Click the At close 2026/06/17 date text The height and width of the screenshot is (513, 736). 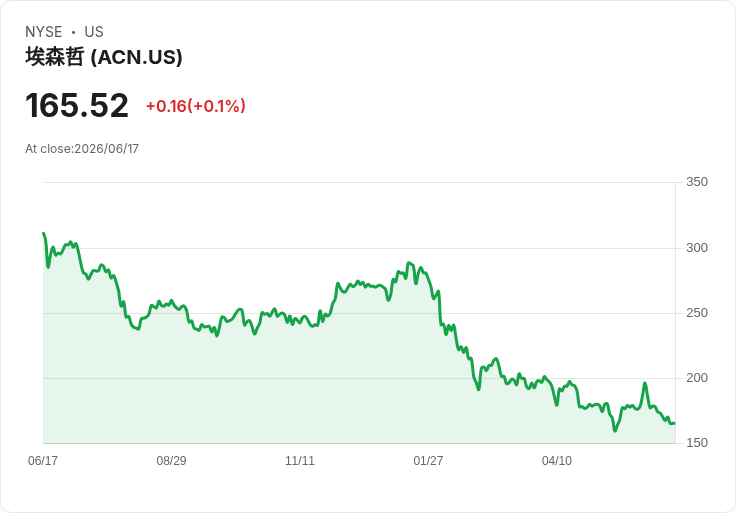[x=82, y=149]
